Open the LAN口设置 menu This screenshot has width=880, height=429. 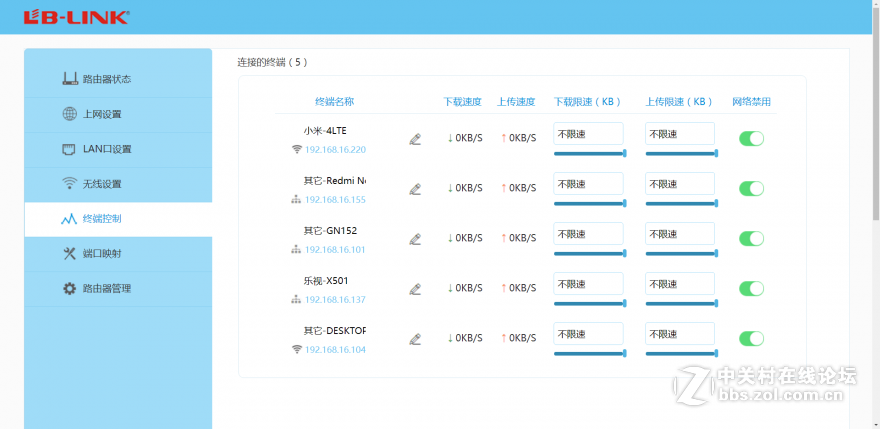click(118, 149)
